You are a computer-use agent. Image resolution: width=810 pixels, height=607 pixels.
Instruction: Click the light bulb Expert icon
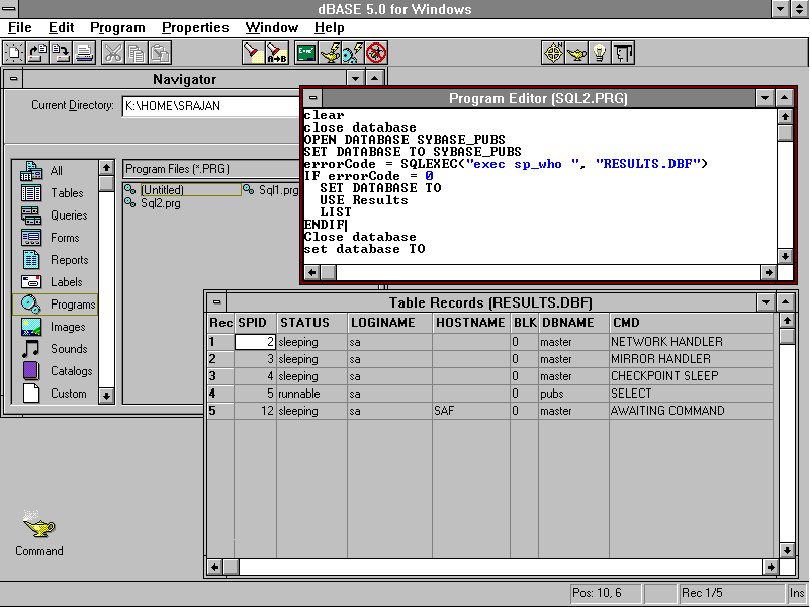point(600,53)
